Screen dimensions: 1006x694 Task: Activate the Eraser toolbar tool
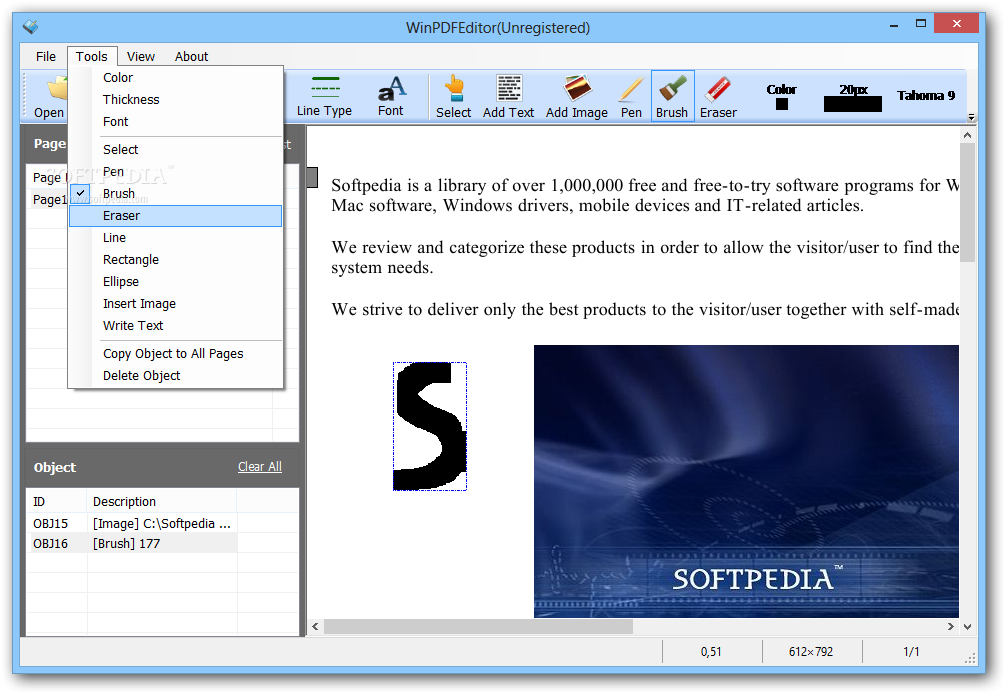(x=718, y=96)
